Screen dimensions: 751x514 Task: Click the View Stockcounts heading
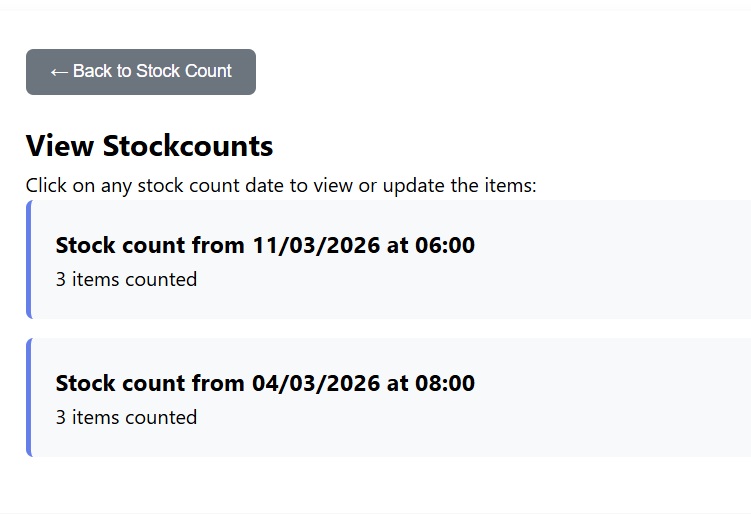149,146
